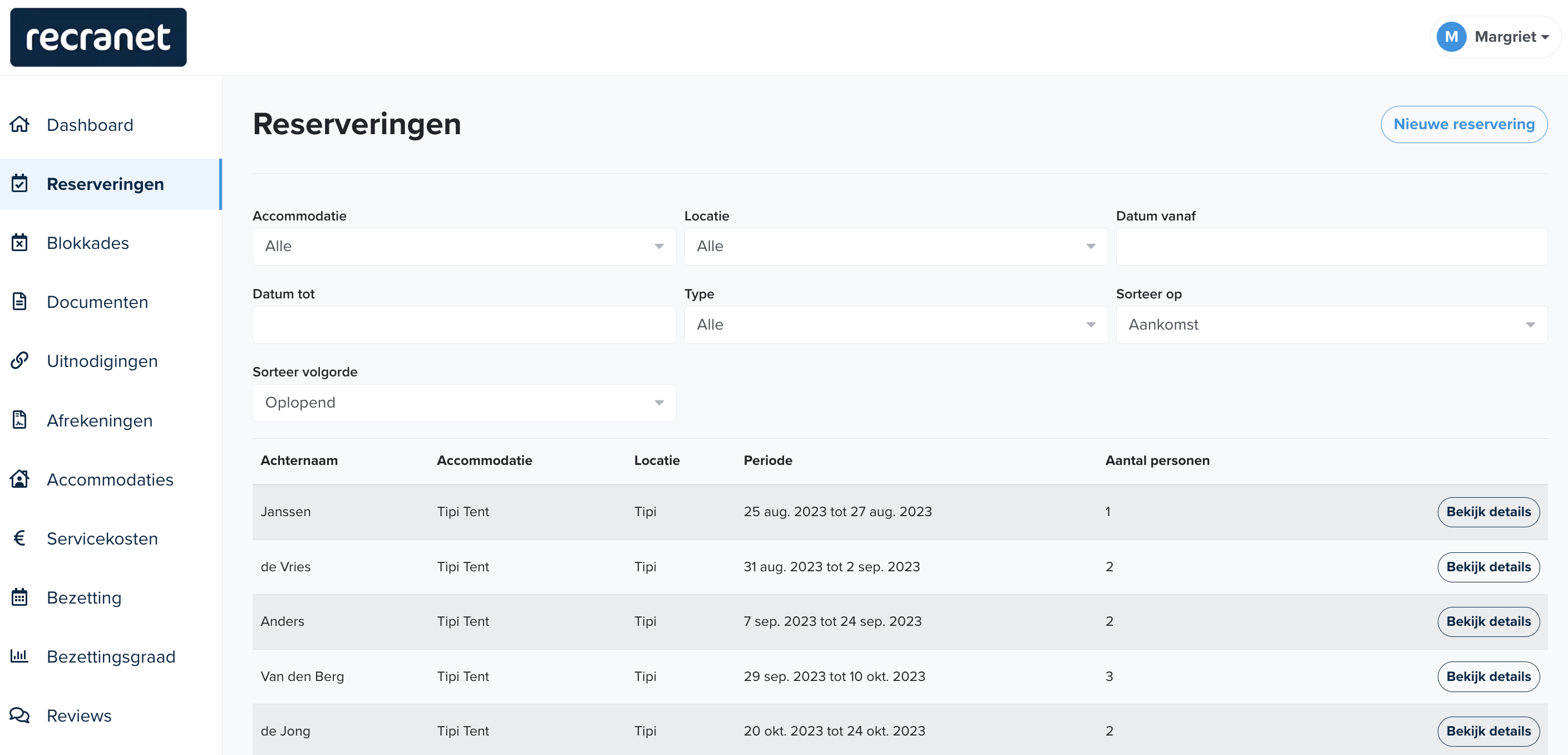Expand the Margriet user menu
The image size is (1568, 755).
(1495, 37)
